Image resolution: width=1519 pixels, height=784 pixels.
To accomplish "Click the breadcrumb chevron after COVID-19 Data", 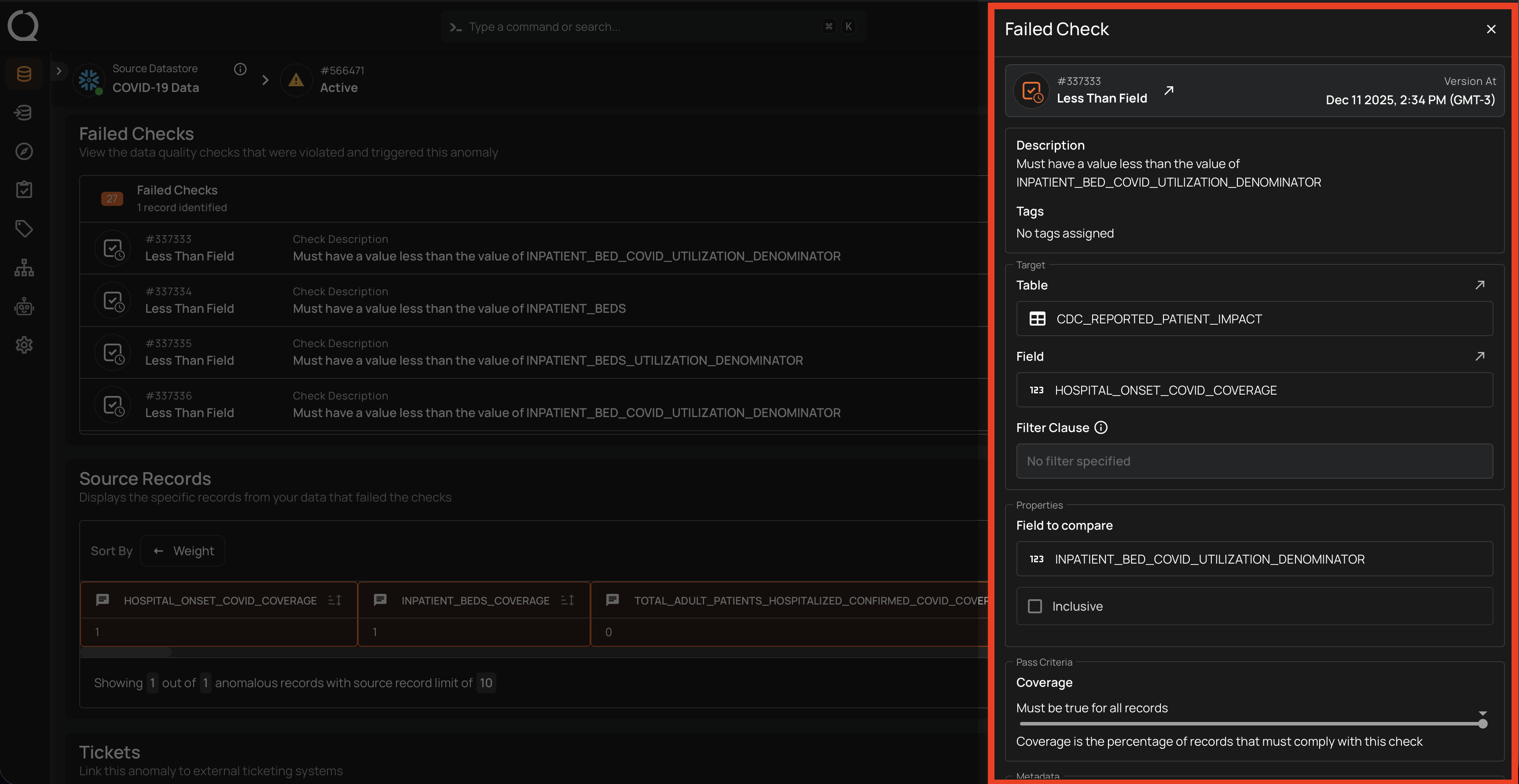I will pyautogui.click(x=265, y=80).
